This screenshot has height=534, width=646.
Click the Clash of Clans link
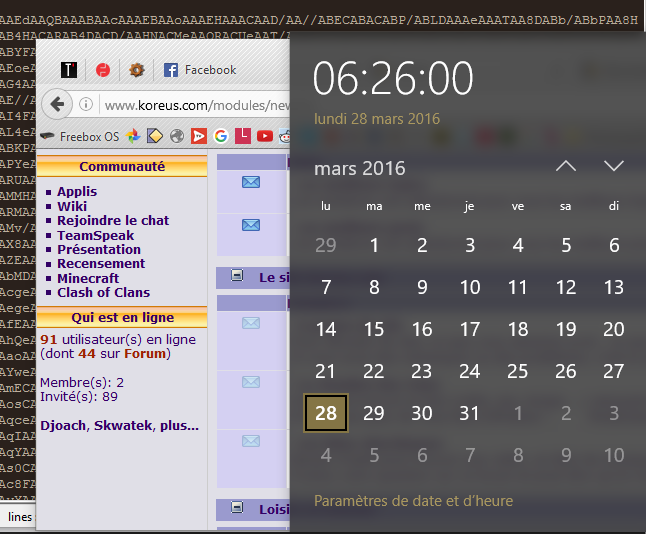[x=103, y=292]
